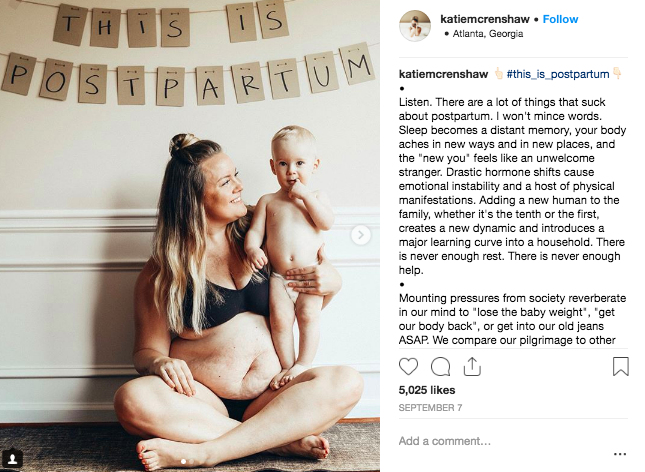The width and height of the screenshot is (645, 472).
Task: Open the Atlanta, Georgia location link
Action: 487,34
